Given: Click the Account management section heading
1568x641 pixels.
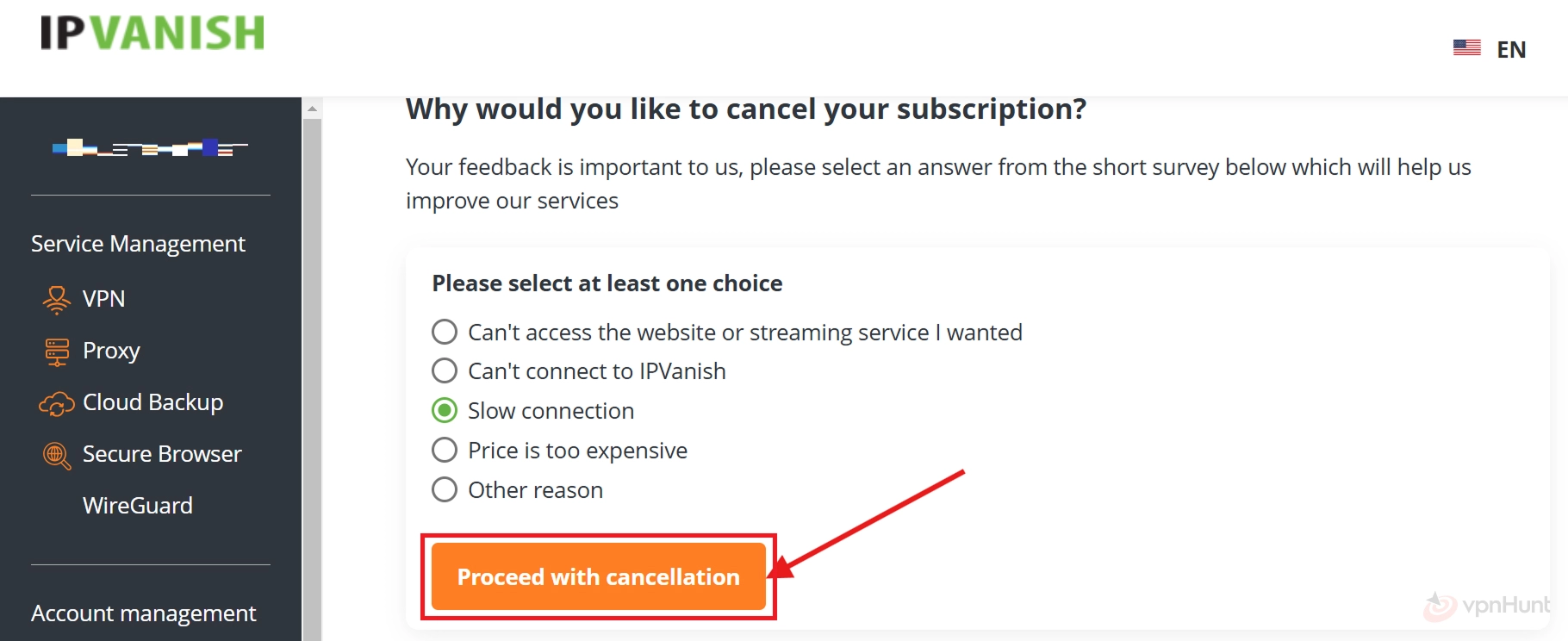Looking at the screenshot, I should [x=143, y=613].
